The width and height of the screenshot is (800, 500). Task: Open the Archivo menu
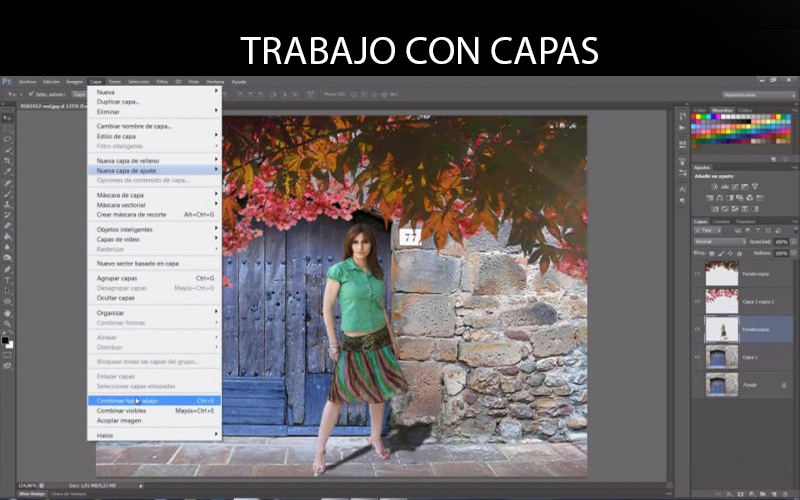(27, 81)
